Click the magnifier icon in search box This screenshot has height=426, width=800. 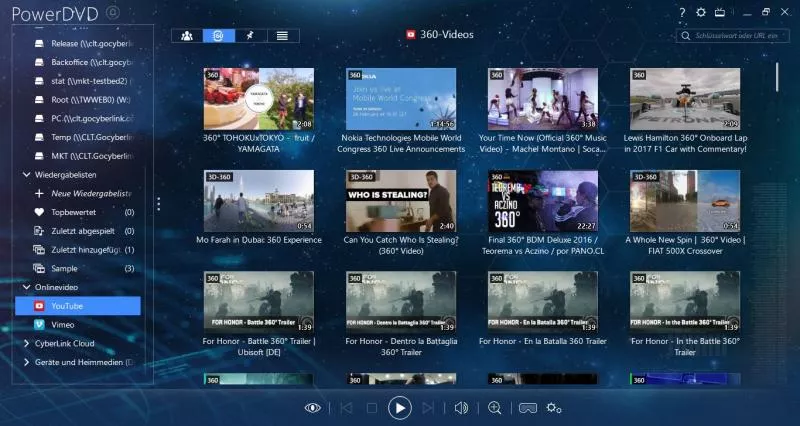686,36
